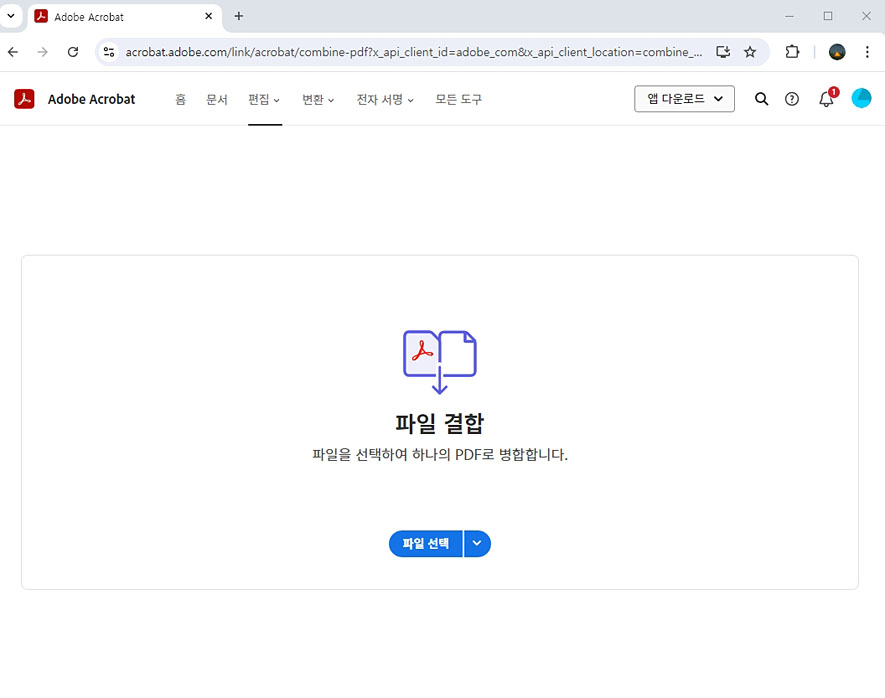Expand the 전자 서명 menu
885x698 pixels.
point(385,99)
